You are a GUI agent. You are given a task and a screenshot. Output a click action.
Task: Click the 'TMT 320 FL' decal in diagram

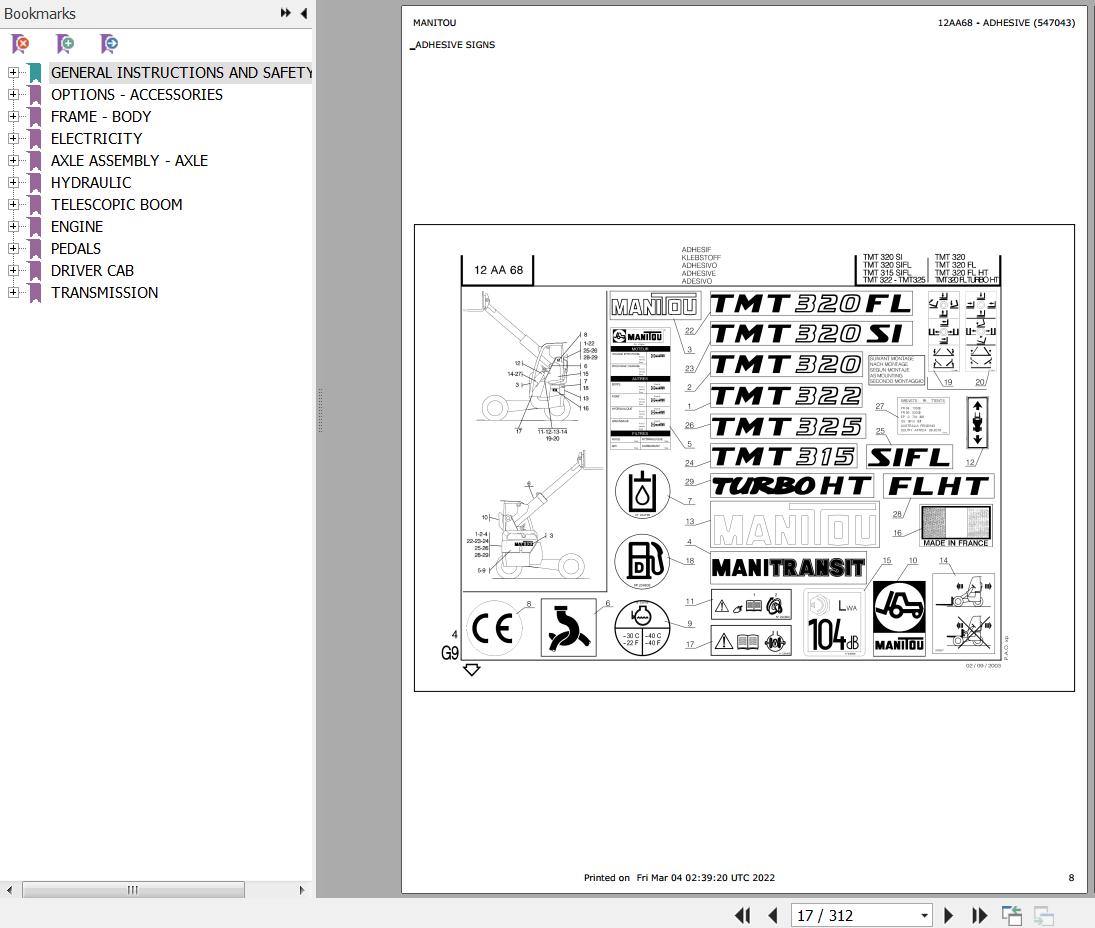[811, 304]
